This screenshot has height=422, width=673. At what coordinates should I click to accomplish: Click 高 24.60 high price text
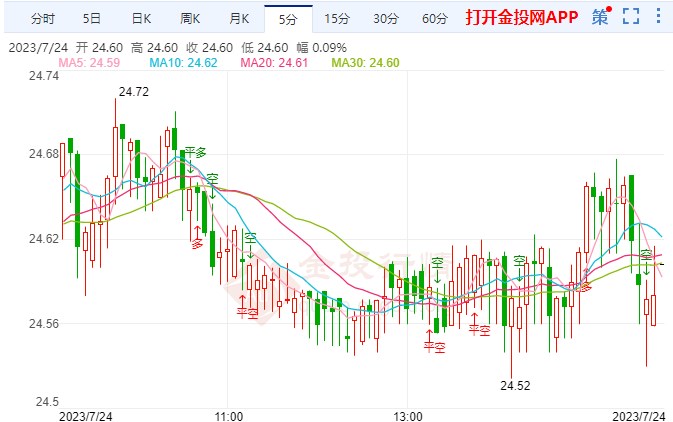[154, 47]
